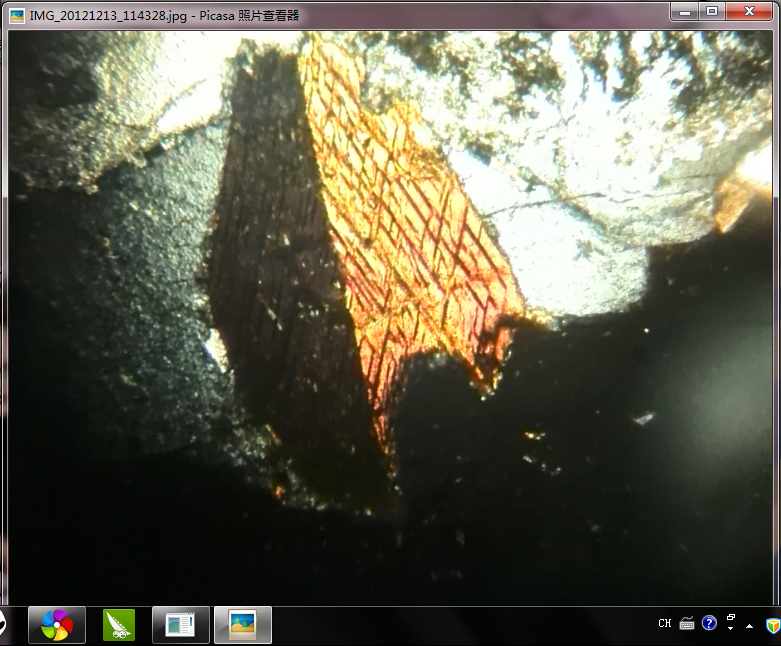Minimize the Picasa Photo Viewer window
Screen dimensions: 781x646
pyautogui.click(x=685, y=11)
